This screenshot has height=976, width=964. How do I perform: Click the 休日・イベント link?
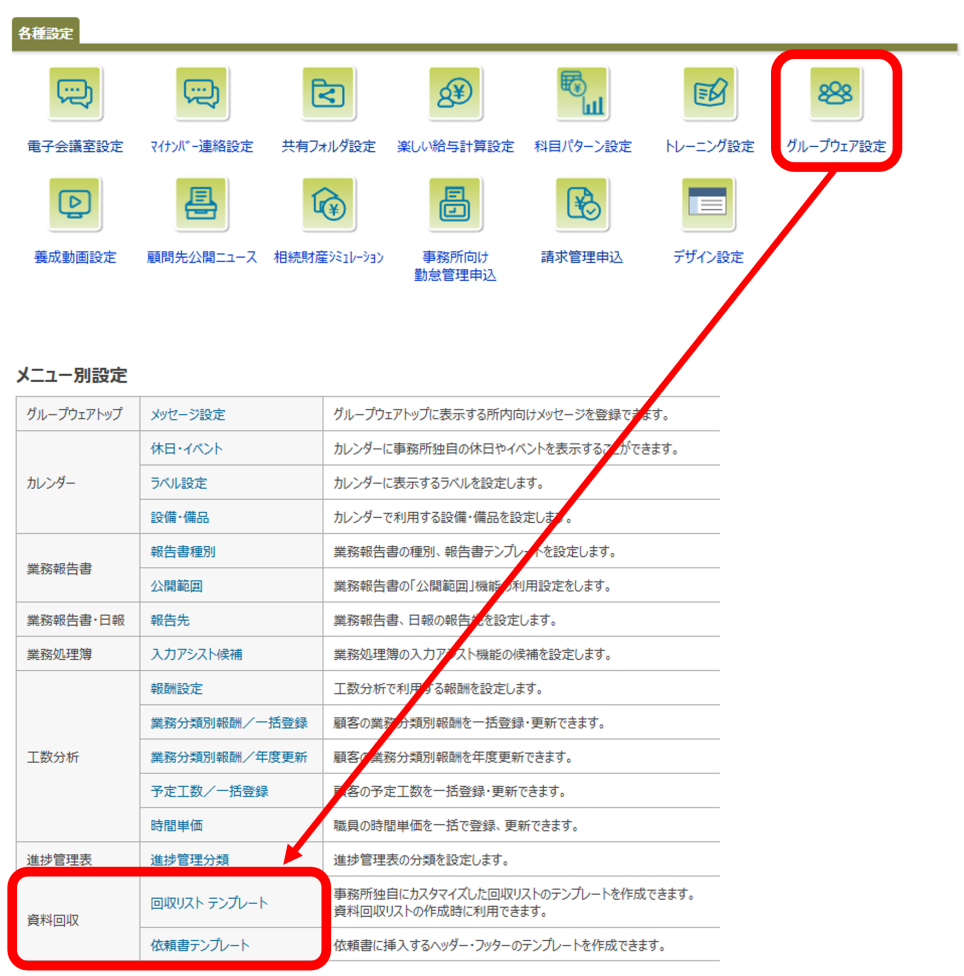[x=186, y=449]
